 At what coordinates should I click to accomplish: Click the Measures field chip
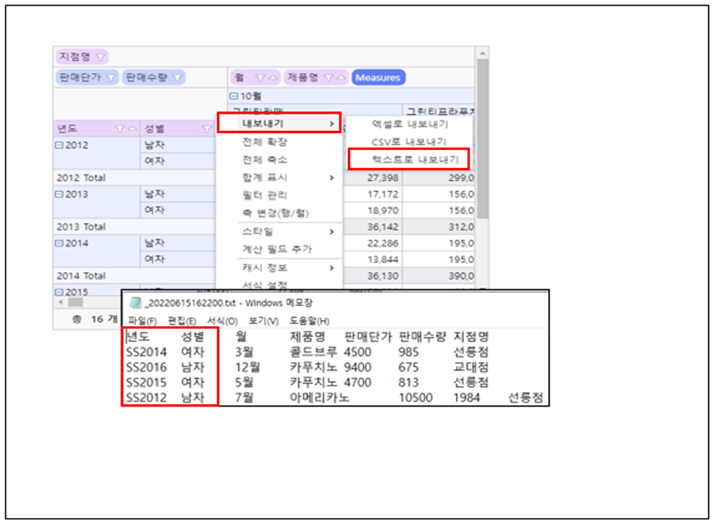tap(378, 78)
